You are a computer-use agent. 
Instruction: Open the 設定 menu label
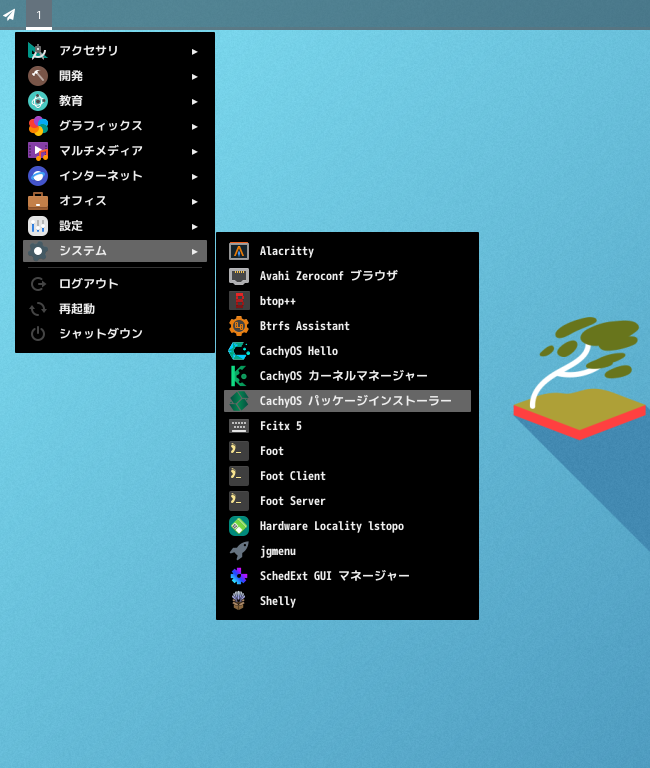(x=71, y=225)
